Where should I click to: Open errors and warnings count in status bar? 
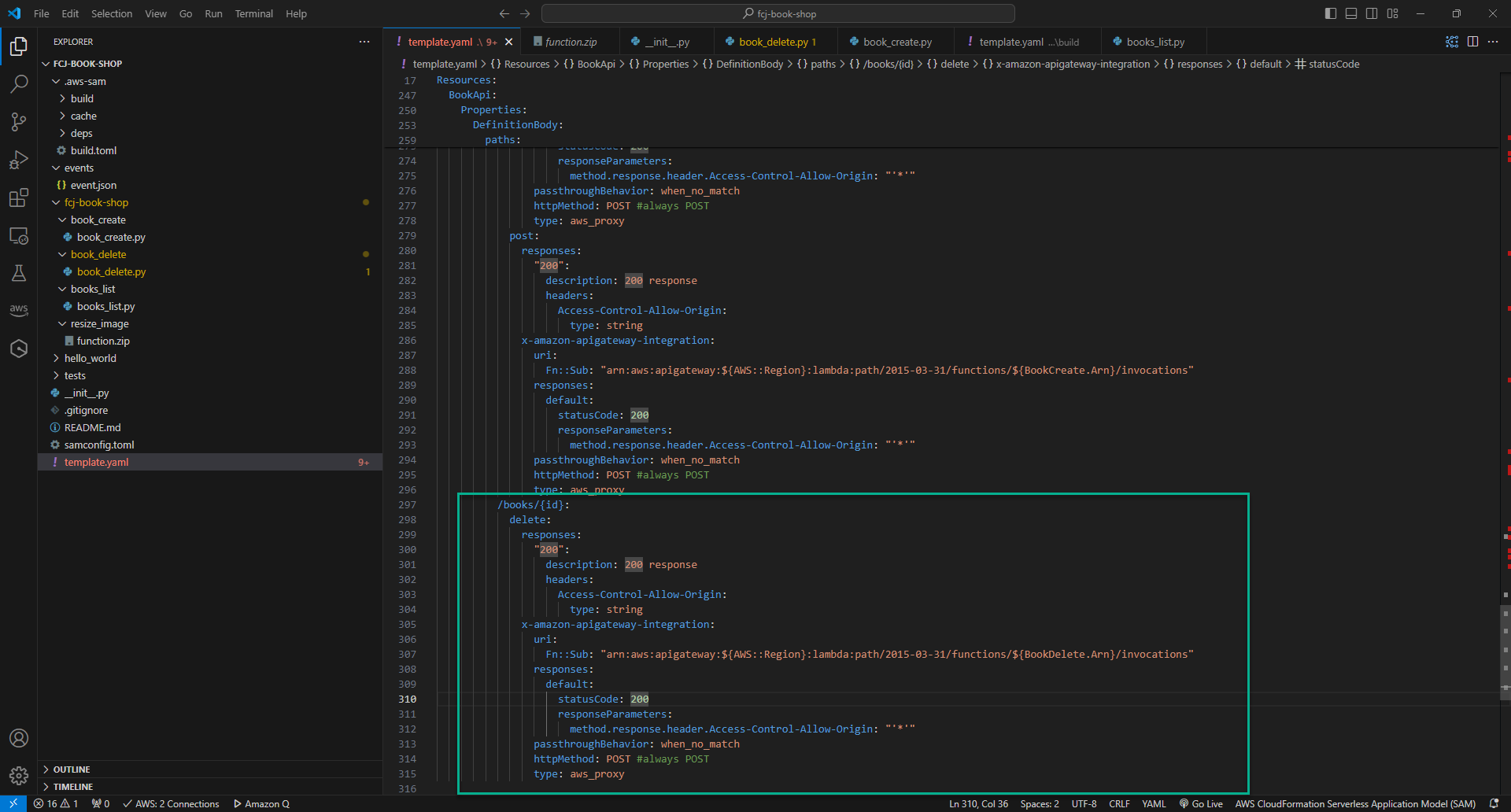click(x=56, y=803)
